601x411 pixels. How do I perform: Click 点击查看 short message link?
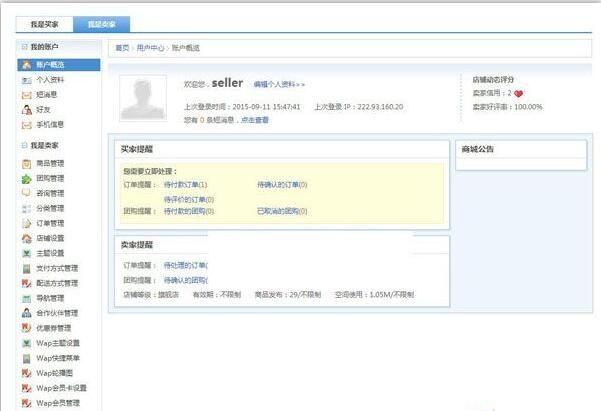pyautogui.click(x=255, y=120)
